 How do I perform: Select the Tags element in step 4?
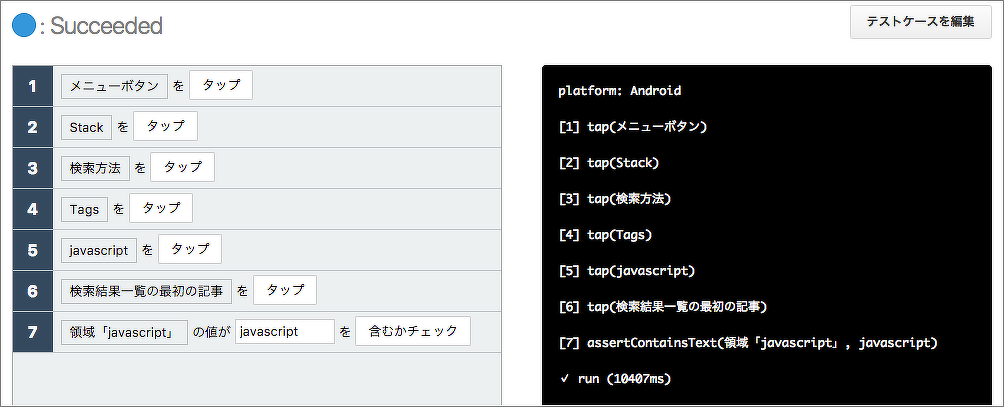(x=84, y=209)
